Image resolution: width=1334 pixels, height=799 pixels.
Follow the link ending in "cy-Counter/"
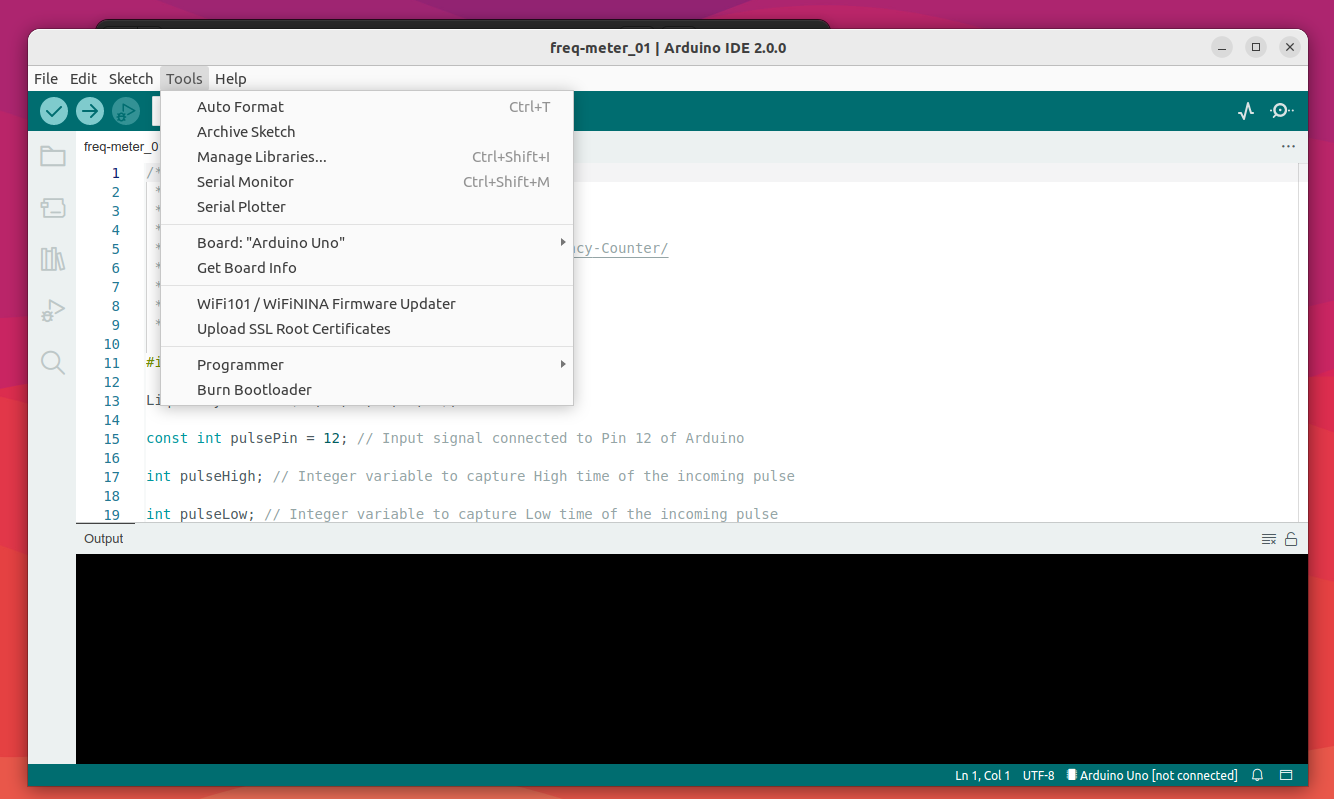point(620,248)
